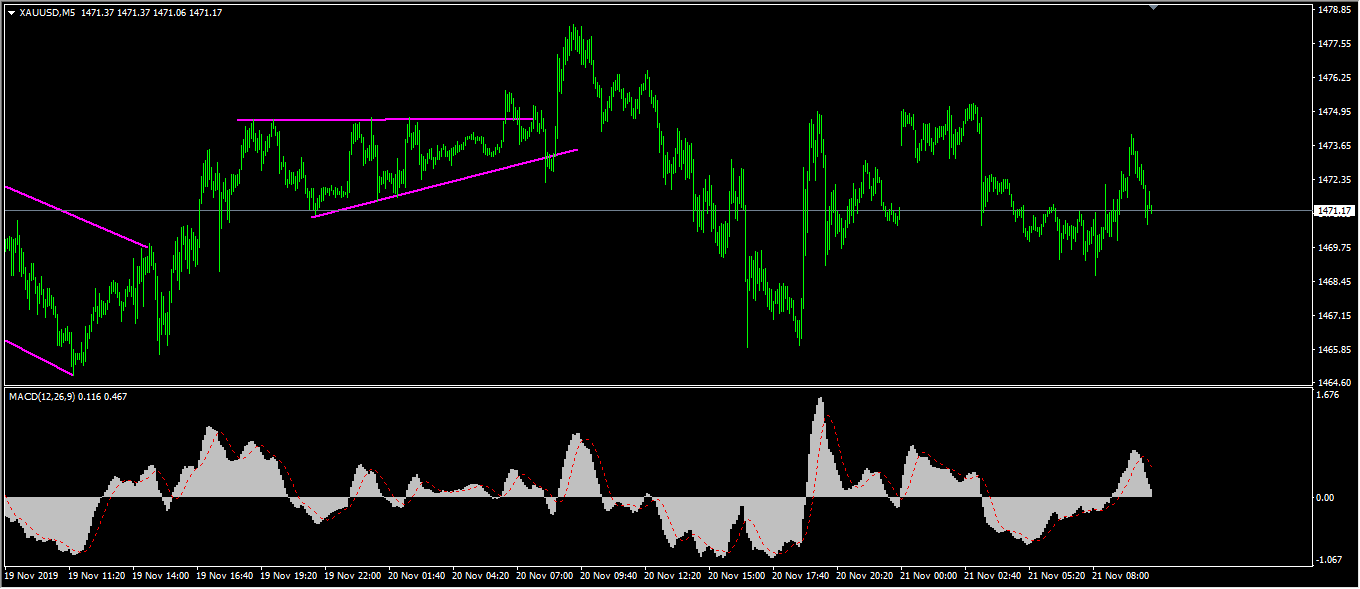Click the 20 Nov 04:20 time label
Screen dimensions: 1360x589
tap(481, 576)
